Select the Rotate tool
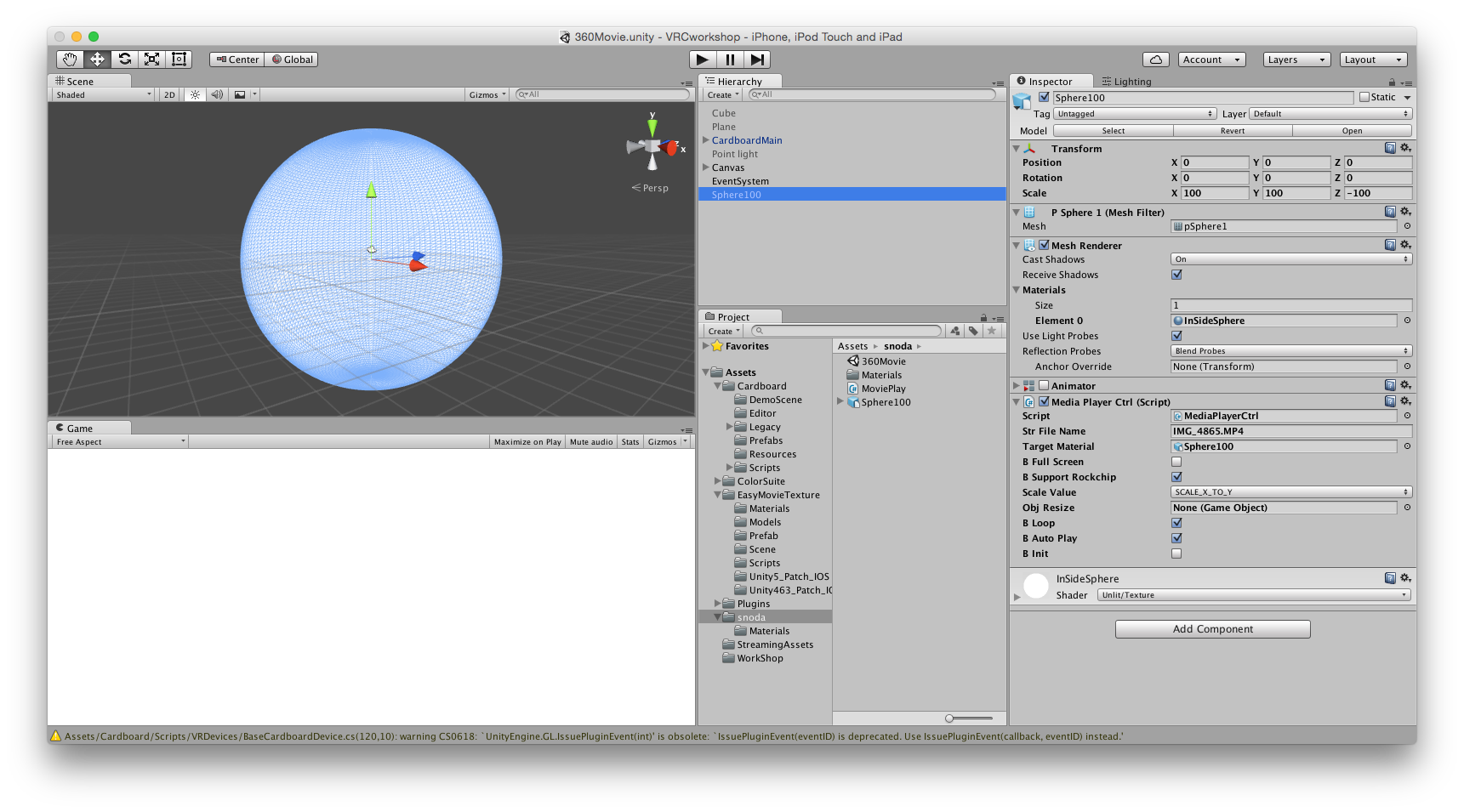Viewport: 1464px width, 812px height. [x=125, y=59]
